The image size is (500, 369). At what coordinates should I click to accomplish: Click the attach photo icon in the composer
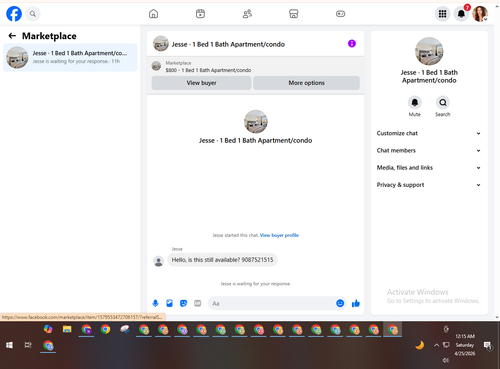point(169,303)
